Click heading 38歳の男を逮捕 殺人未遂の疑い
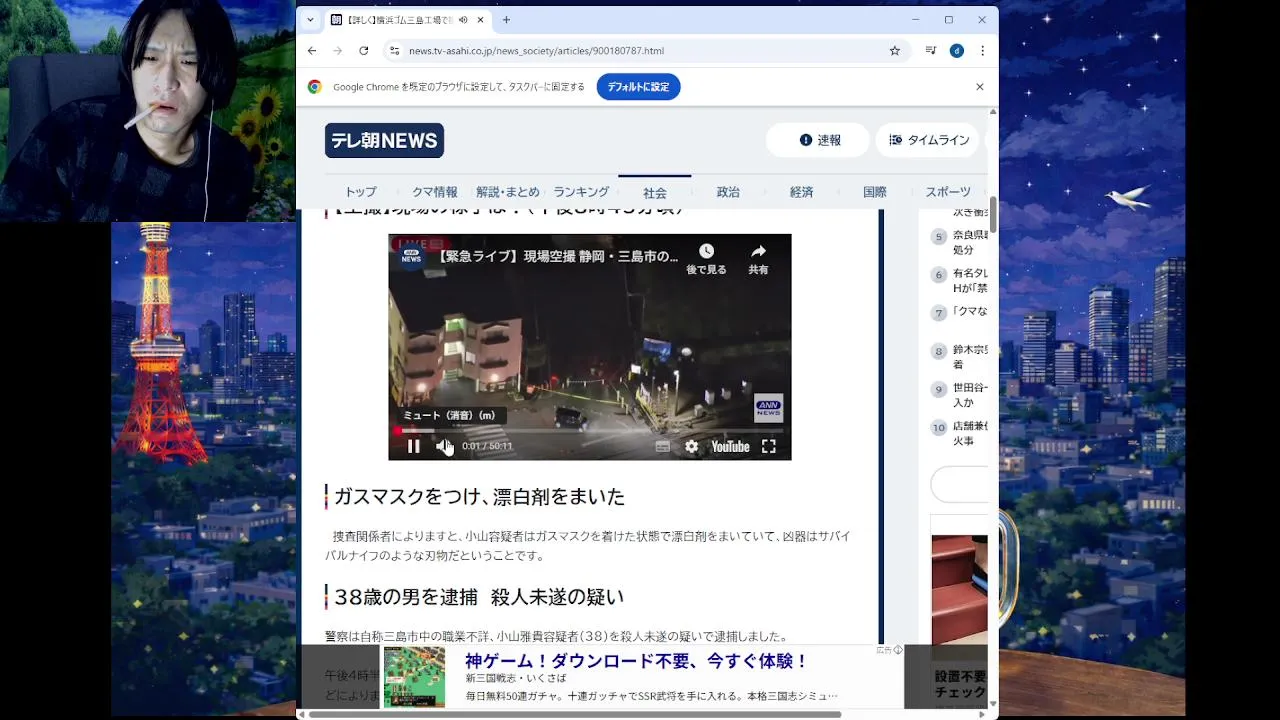The image size is (1280, 720). tap(478, 597)
